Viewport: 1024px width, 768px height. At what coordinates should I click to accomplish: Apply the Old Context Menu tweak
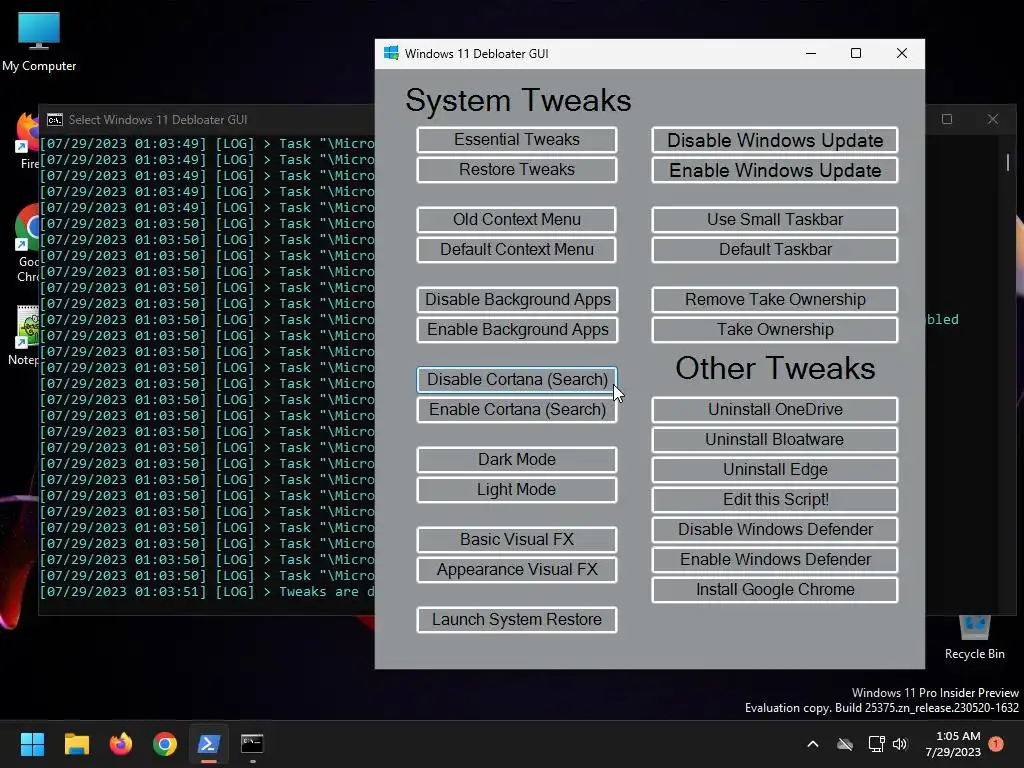coord(517,220)
